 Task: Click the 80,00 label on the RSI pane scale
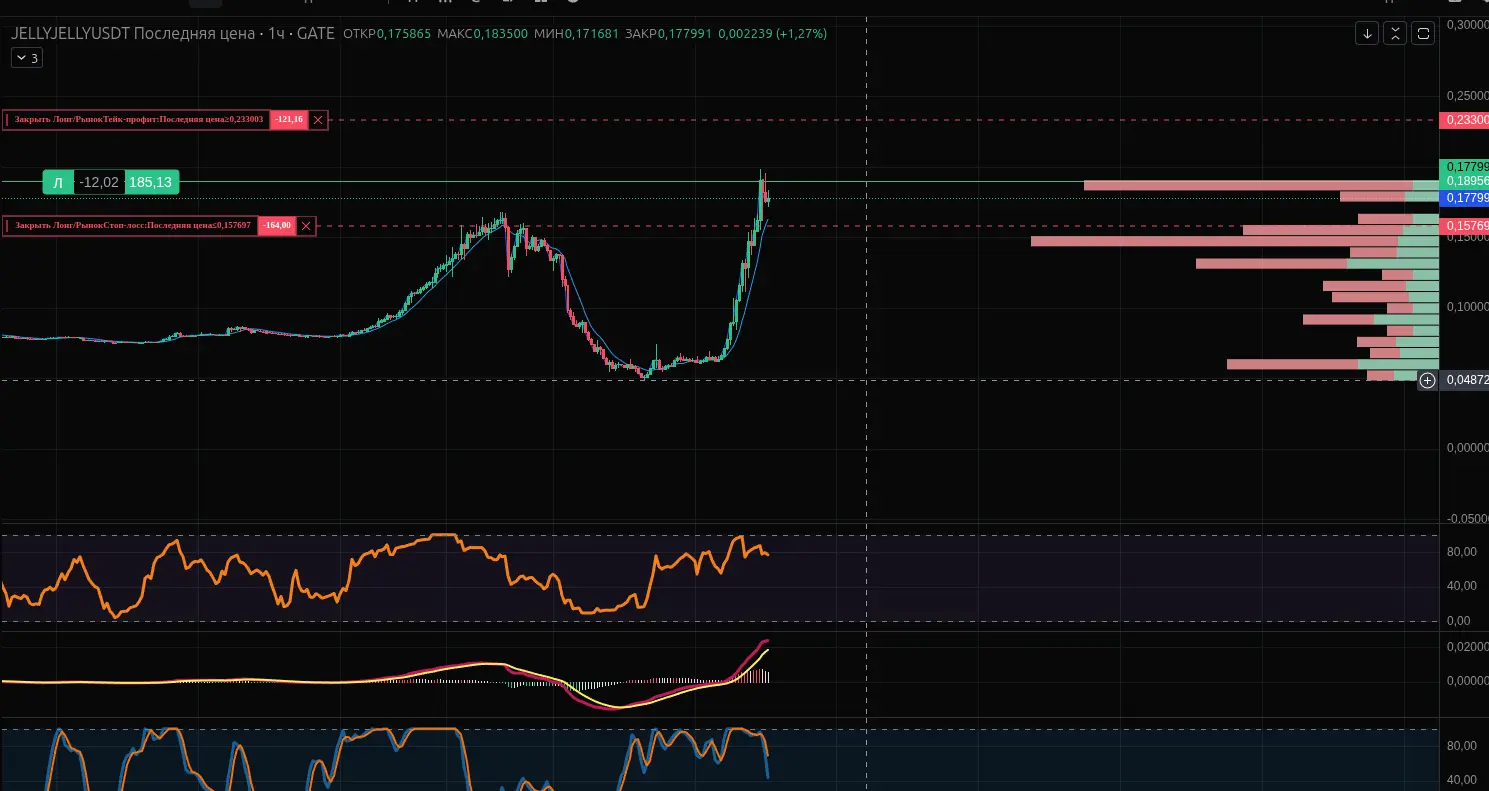(1461, 552)
